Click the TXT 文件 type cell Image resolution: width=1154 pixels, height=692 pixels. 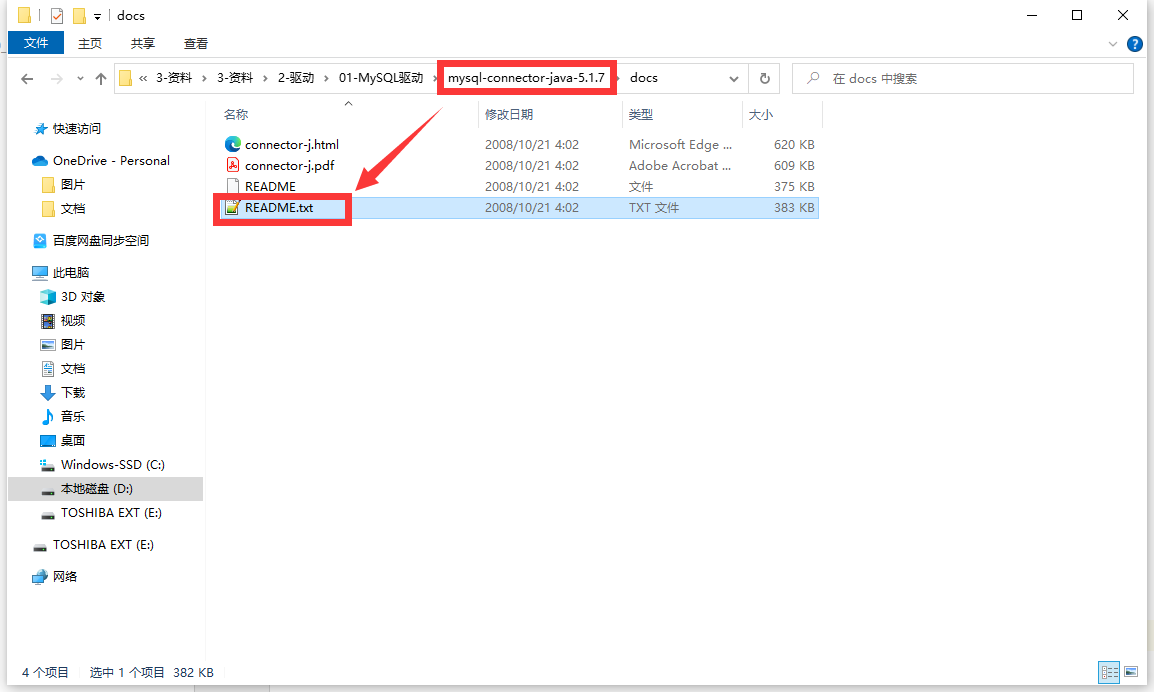tap(654, 208)
